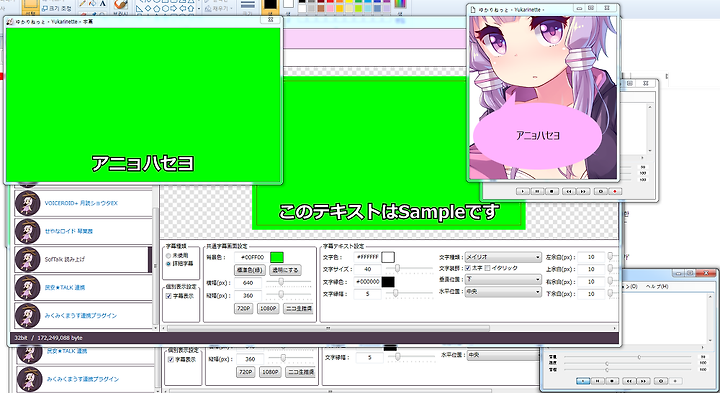Toggle the 太字 bold checkbox

[468, 268]
